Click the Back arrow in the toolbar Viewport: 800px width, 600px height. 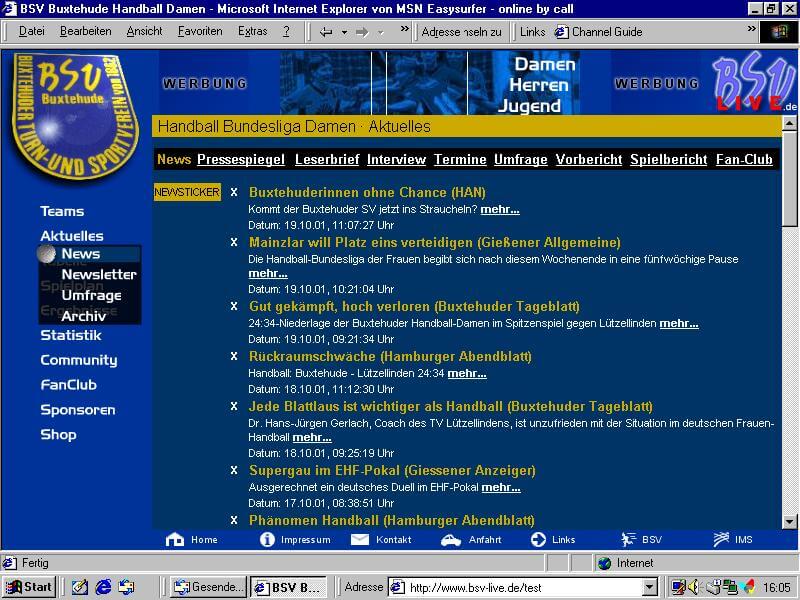pyautogui.click(x=326, y=32)
